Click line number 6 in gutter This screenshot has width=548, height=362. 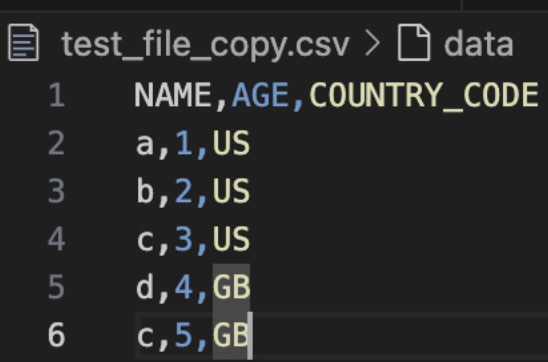(x=57, y=335)
